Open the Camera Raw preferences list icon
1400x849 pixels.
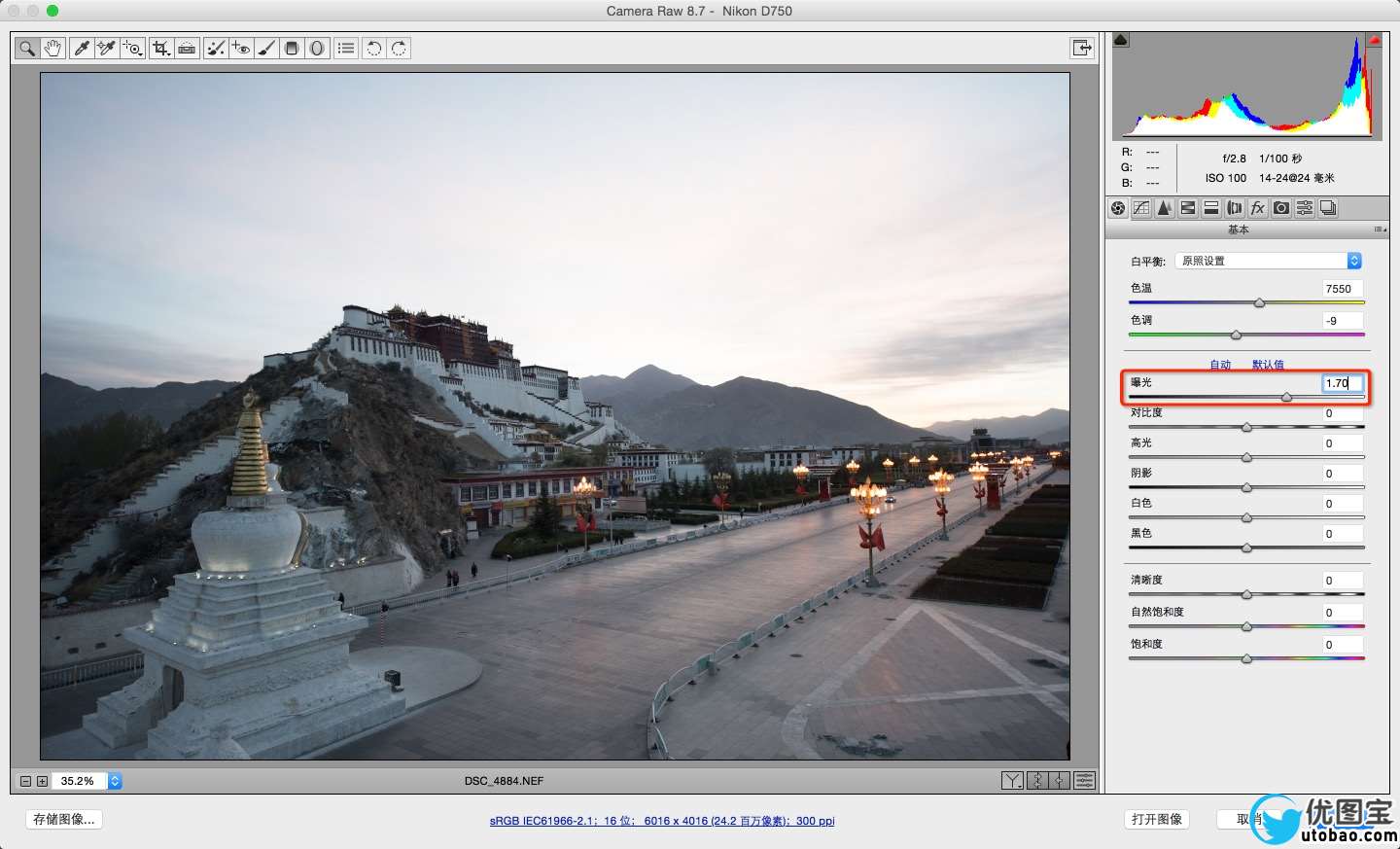tap(346, 48)
